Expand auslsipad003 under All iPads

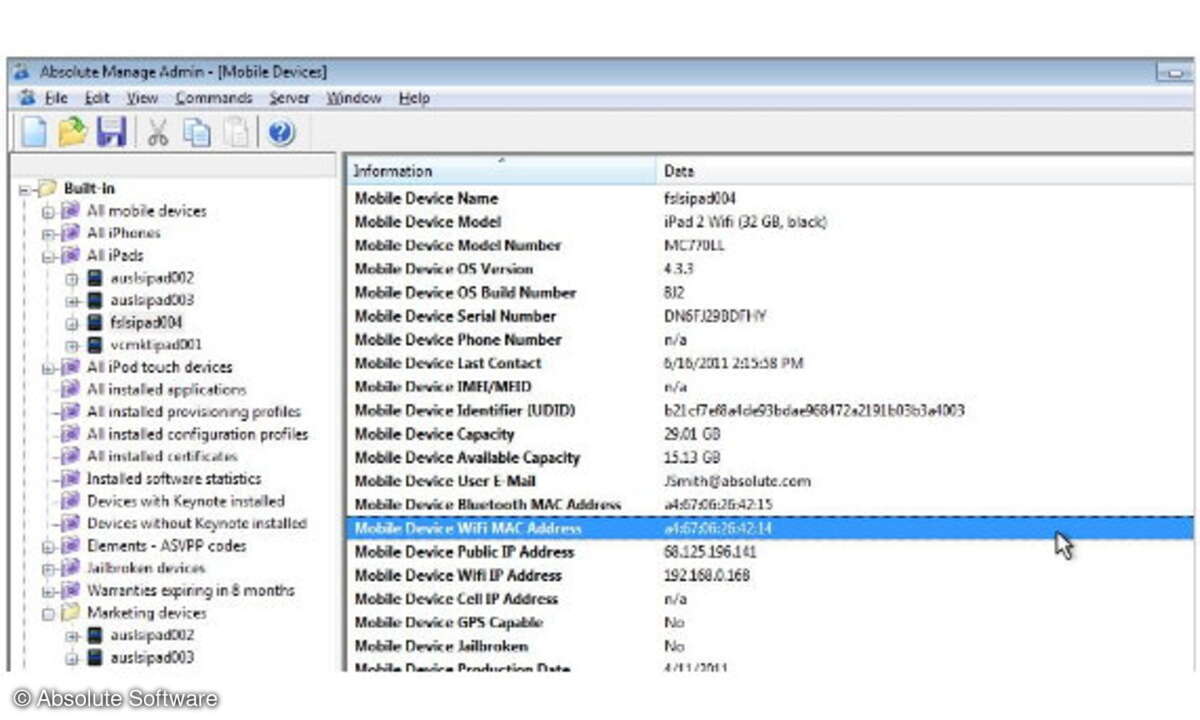tap(72, 301)
